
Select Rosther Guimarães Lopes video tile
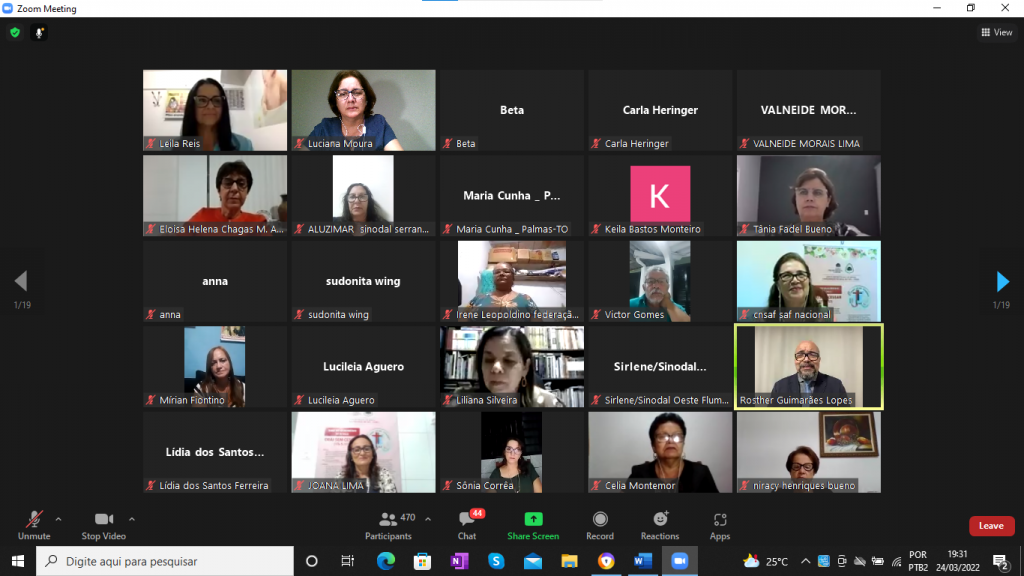click(809, 366)
